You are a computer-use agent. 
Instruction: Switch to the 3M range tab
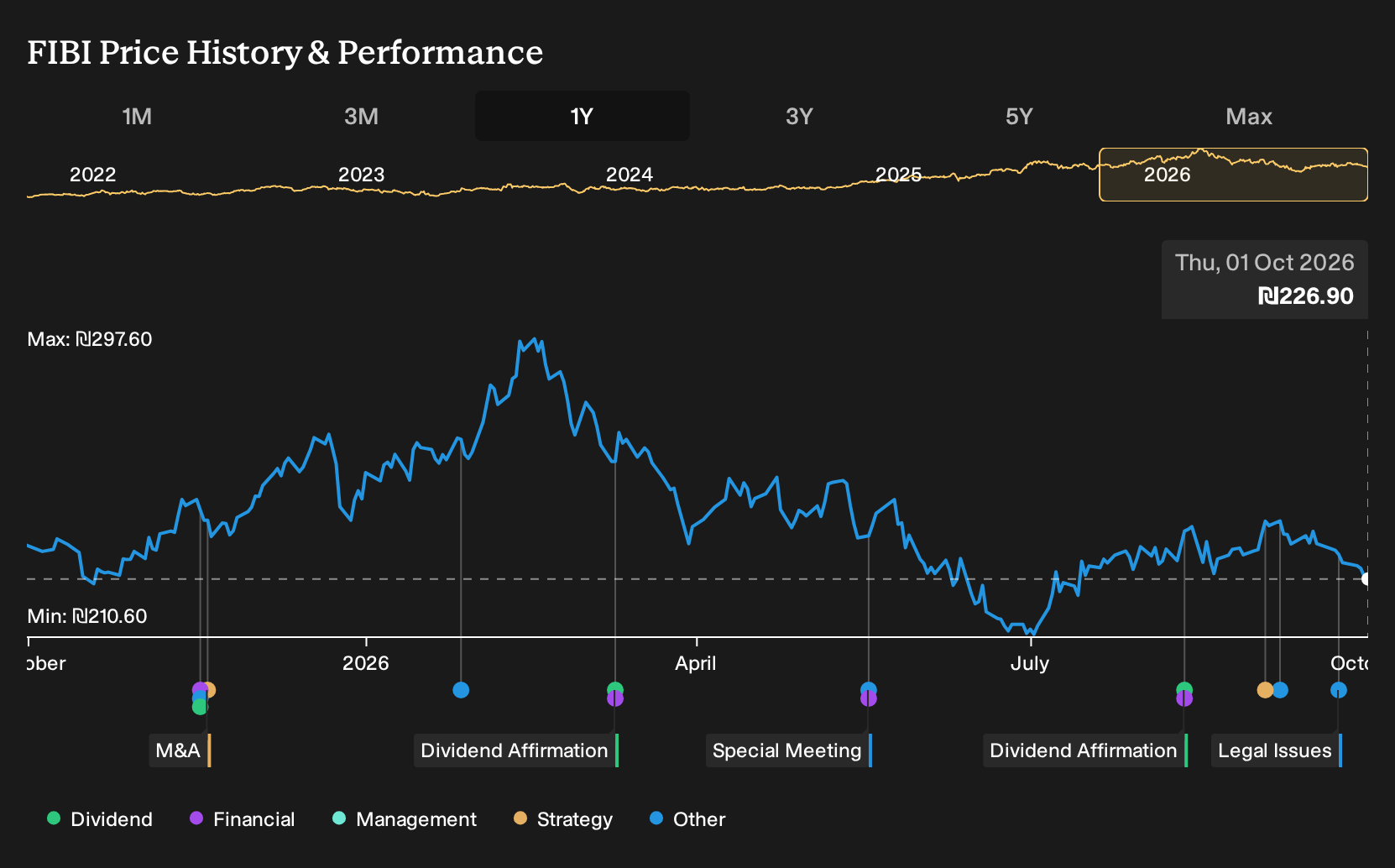coord(361,117)
